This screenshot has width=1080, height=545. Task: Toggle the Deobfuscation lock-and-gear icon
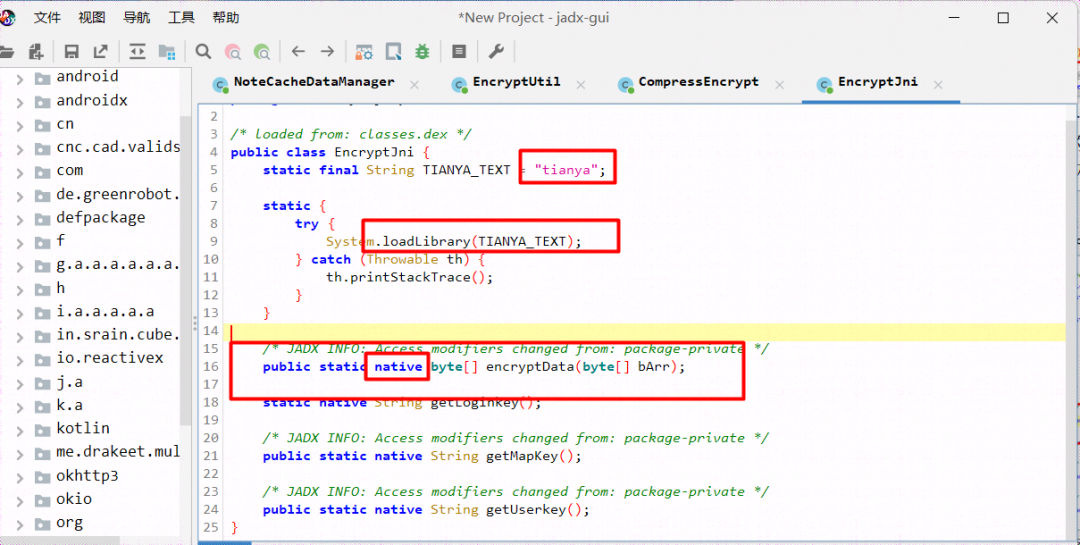(x=364, y=51)
